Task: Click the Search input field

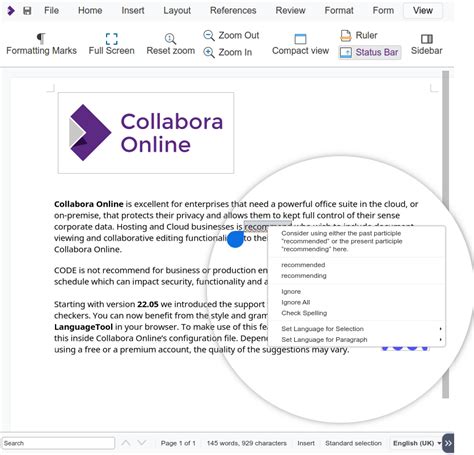Action: (x=58, y=443)
